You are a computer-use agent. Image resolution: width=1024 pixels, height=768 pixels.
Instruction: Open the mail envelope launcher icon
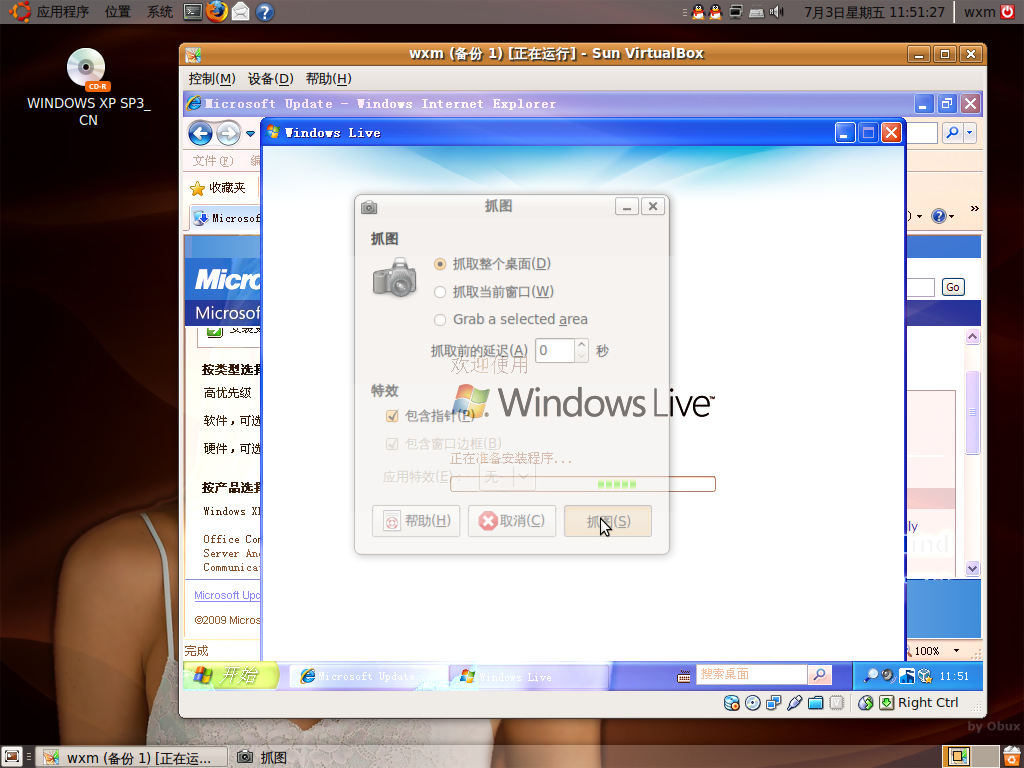tap(240, 12)
